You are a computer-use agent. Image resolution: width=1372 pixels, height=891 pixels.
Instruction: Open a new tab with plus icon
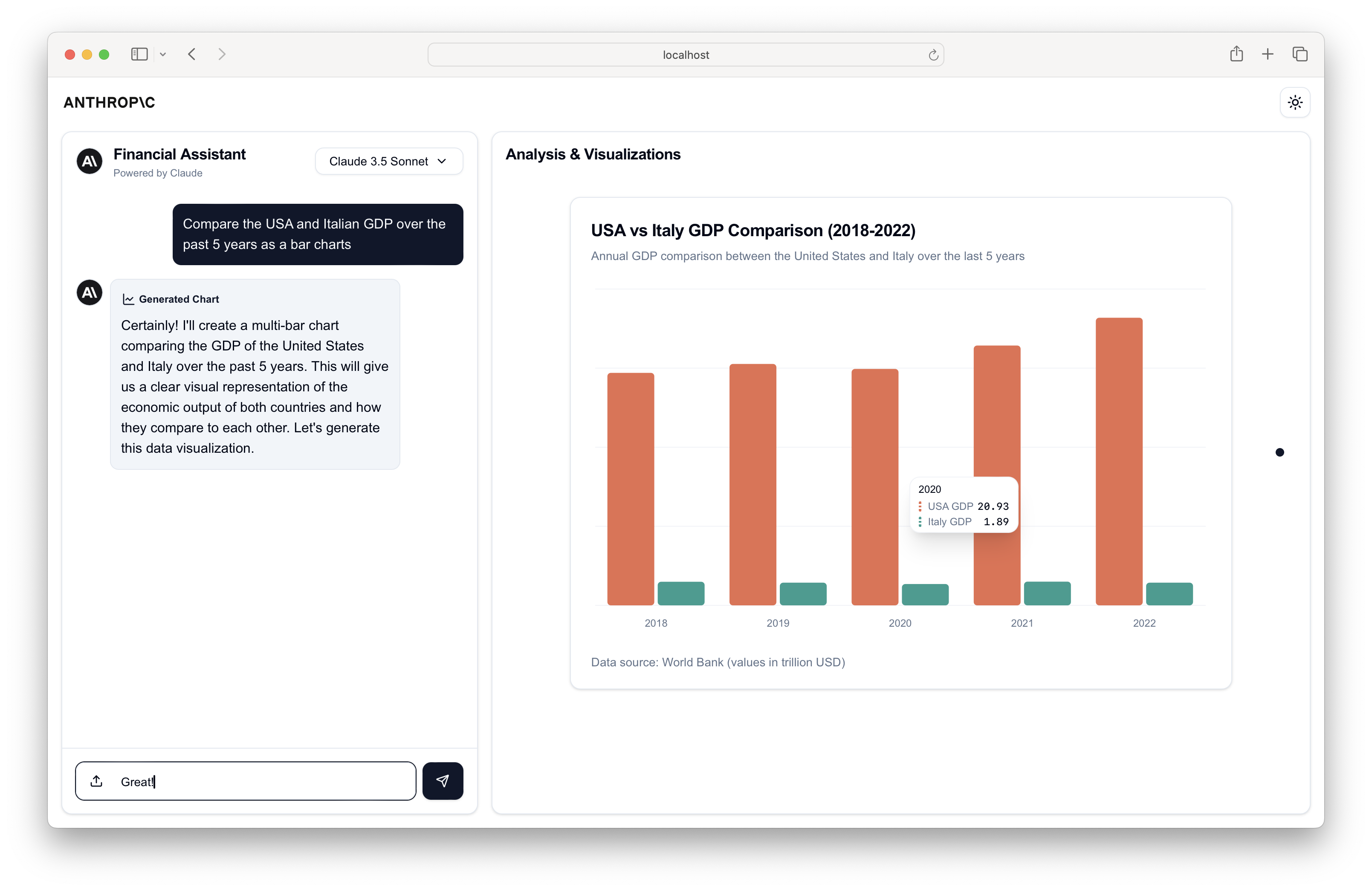click(1268, 54)
